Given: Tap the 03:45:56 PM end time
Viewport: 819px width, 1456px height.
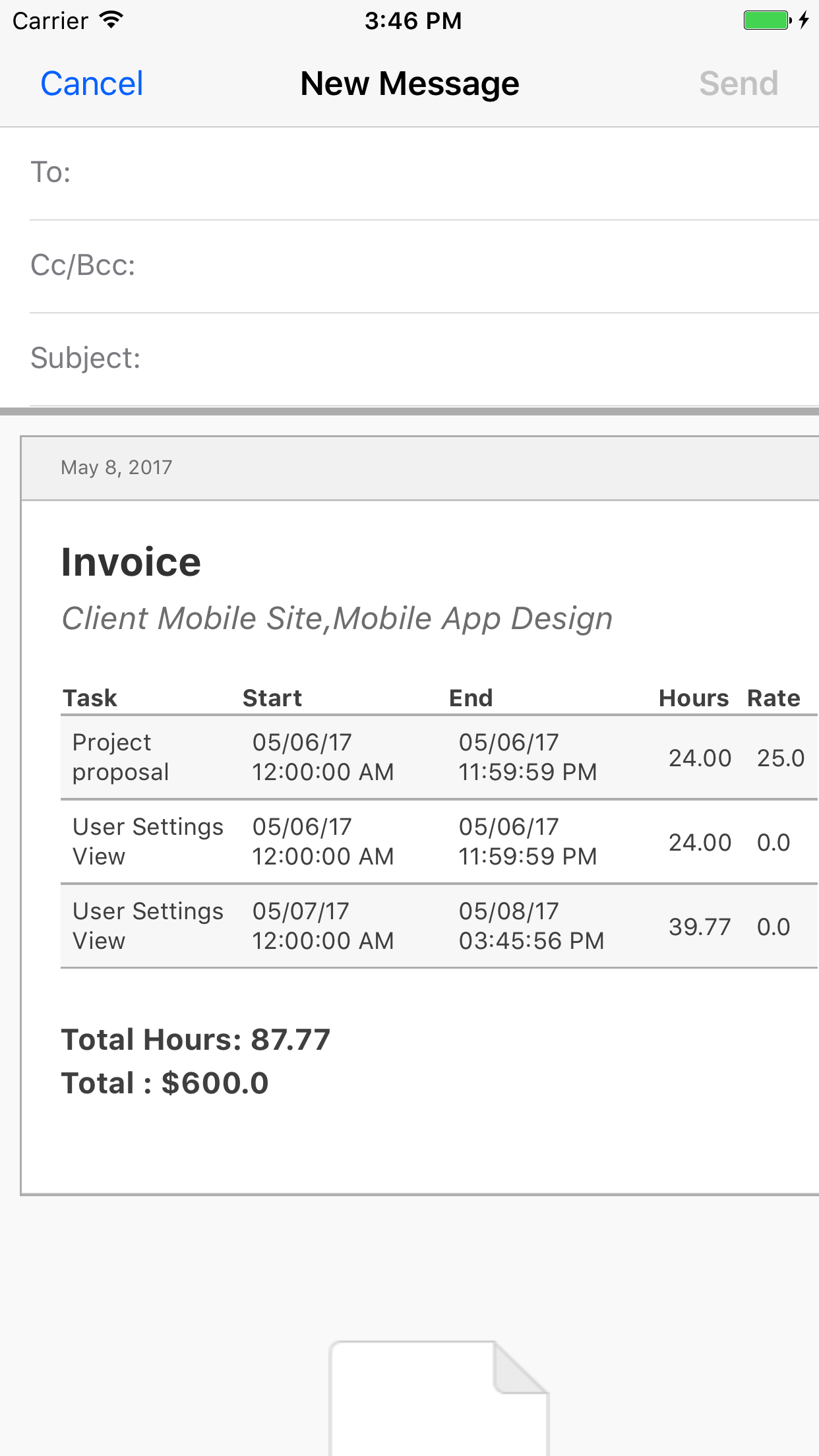Looking at the screenshot, I should (531, 941).
